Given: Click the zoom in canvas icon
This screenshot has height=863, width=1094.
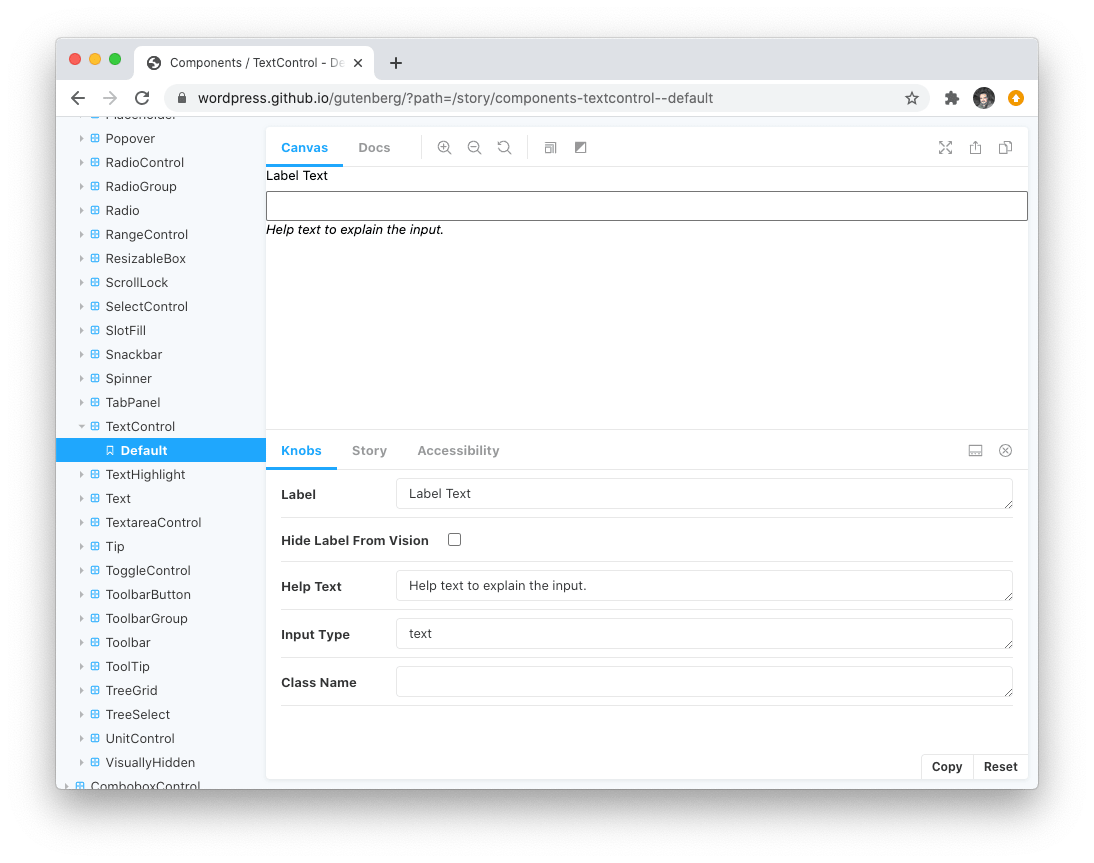Looking at the screenshot, I should (444, 147).
